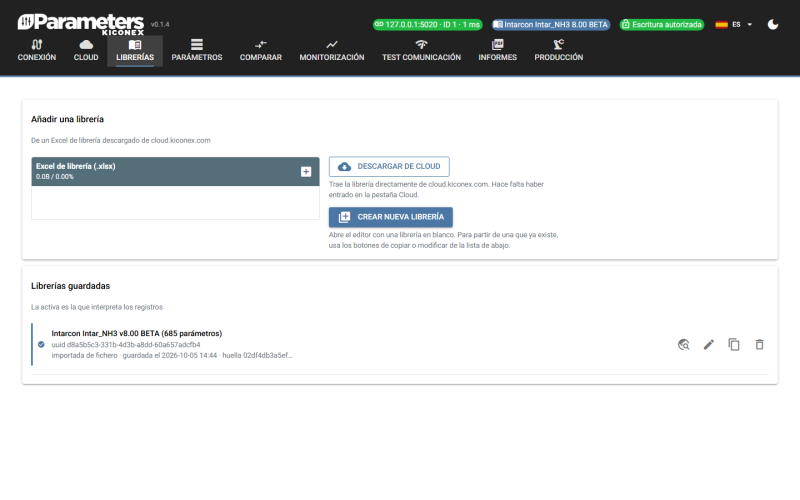
Task: Inspect the Intarcon library with magnifier icon
Action: pyautogui.click(x=684, y=344)
